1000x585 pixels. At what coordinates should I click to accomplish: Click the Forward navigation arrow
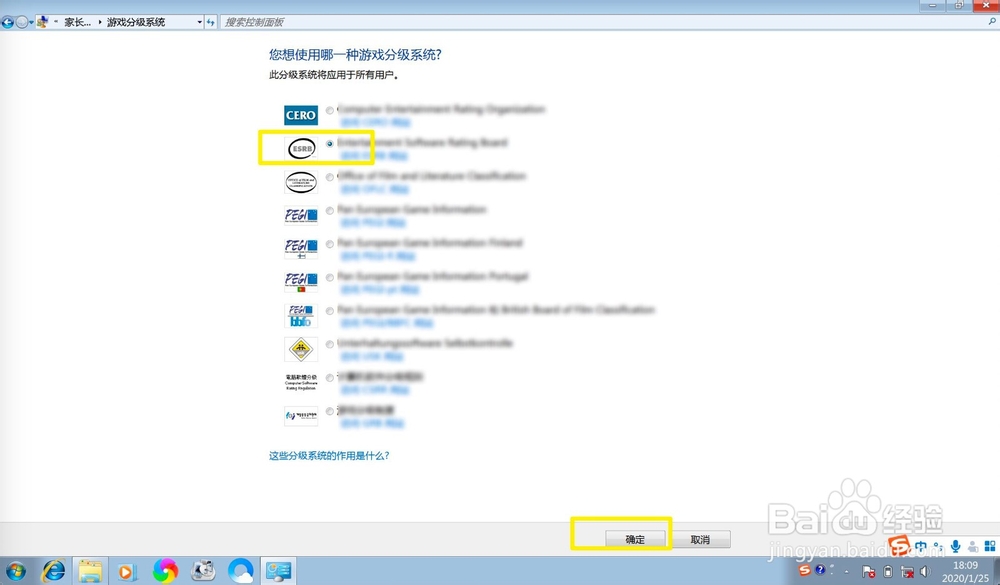(x=22, y=22)
